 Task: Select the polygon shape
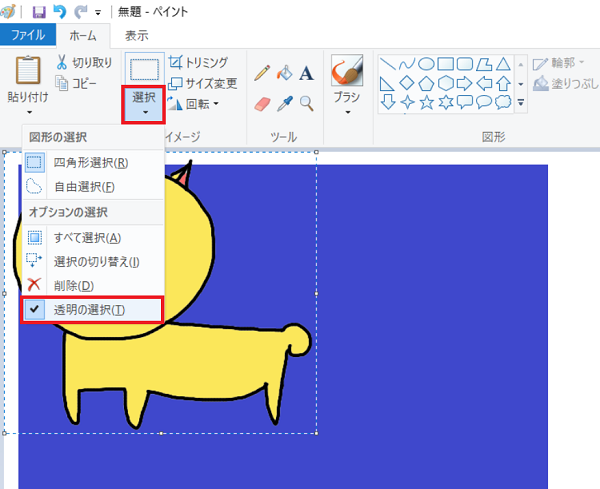click(x=484, y=64)
